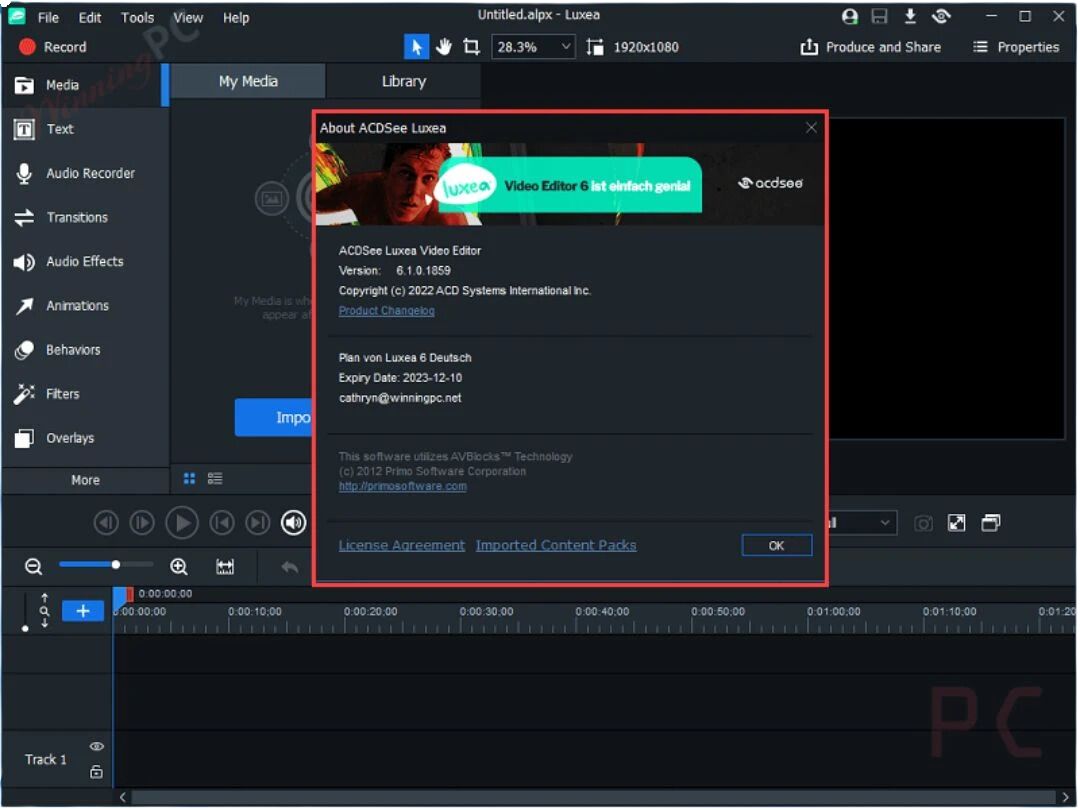Viewport: 1080px width, 810px height.
Task: Undo the last action
Action: [290, 567]
